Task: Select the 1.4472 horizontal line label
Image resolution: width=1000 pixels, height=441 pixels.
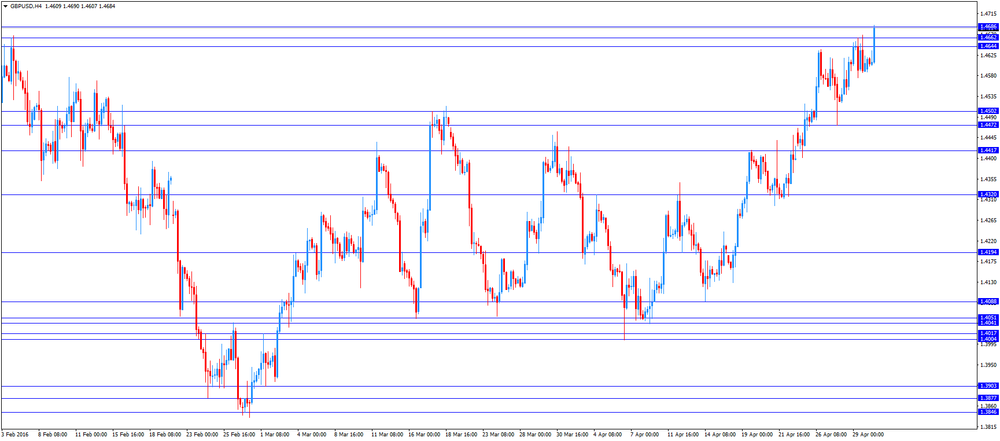Action: [987, 125]
